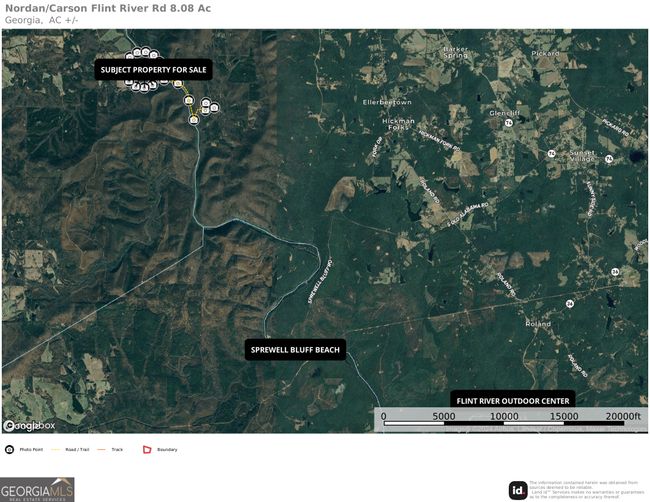The image size is (650, 502).
Task: Select the Sprewell Bluff Beach label
Action: [295, 350]
